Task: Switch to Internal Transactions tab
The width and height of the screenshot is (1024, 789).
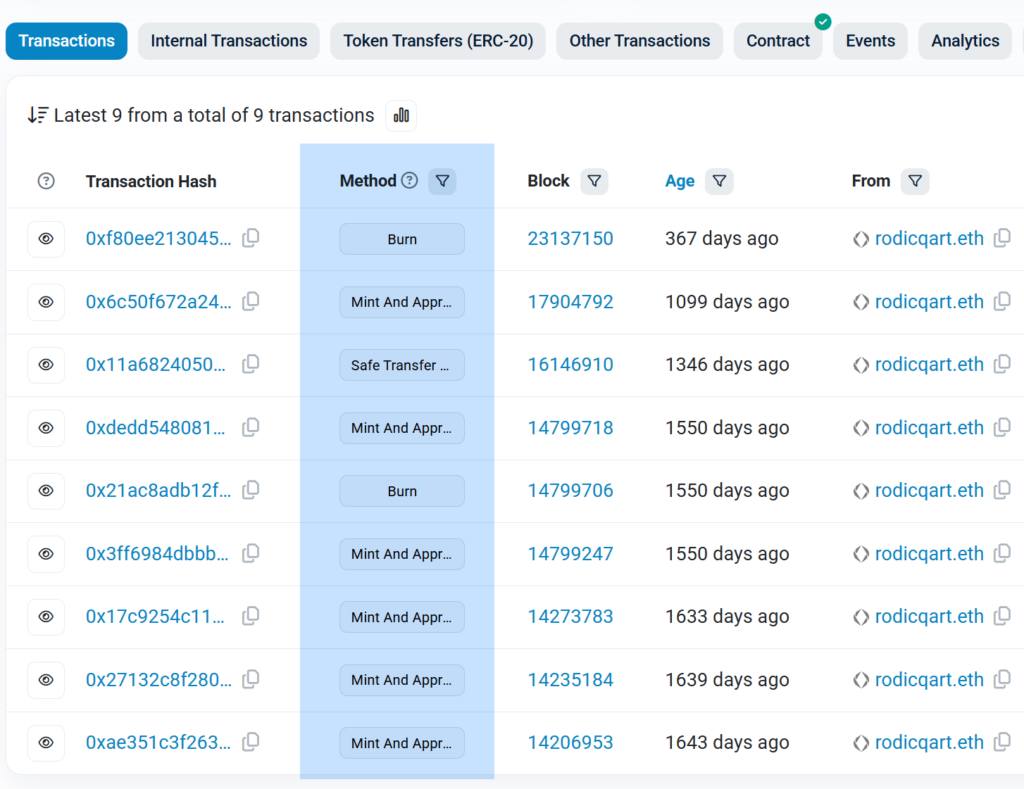Action: (229, 41)
